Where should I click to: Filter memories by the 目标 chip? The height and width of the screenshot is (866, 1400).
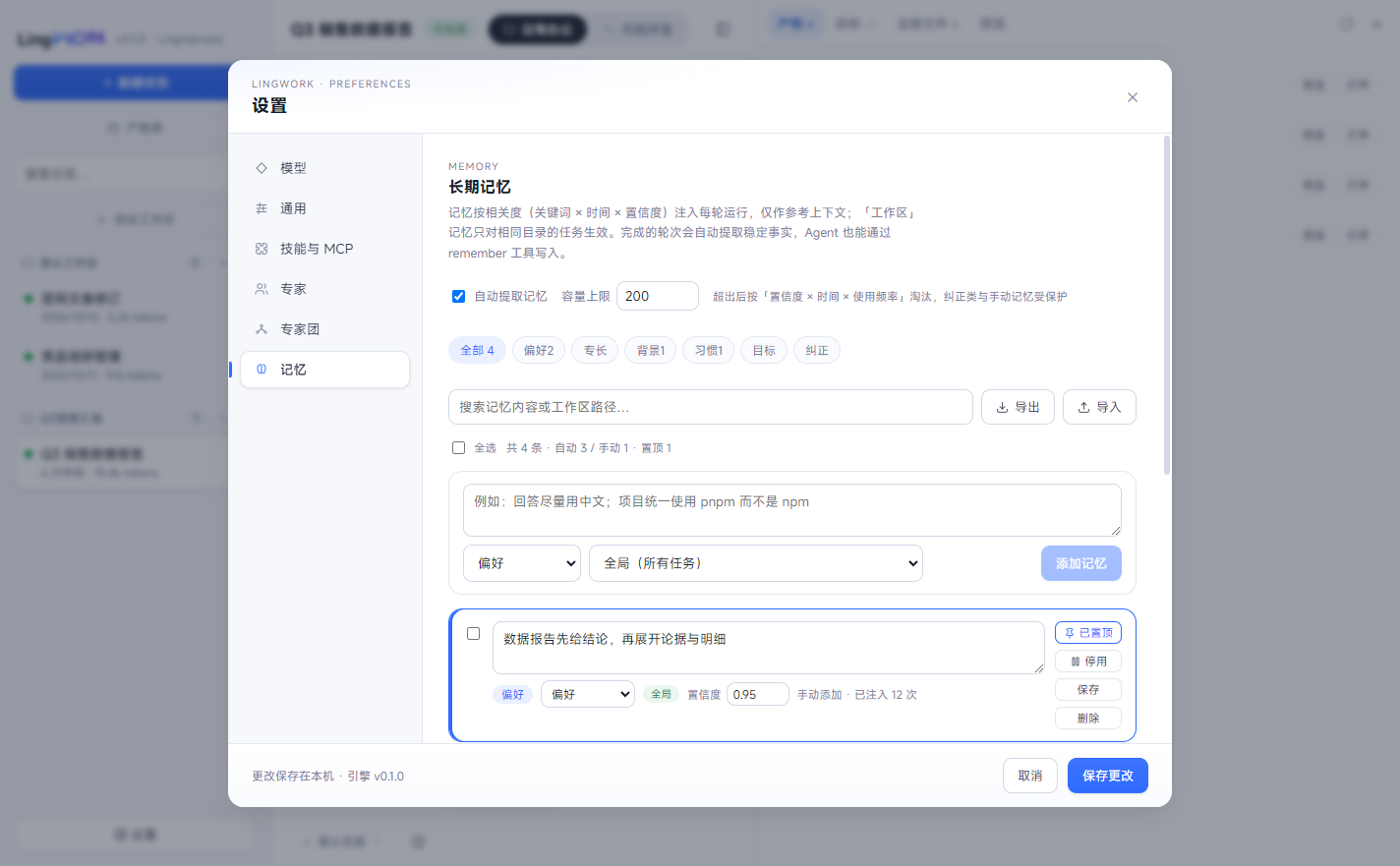point(764,350)
